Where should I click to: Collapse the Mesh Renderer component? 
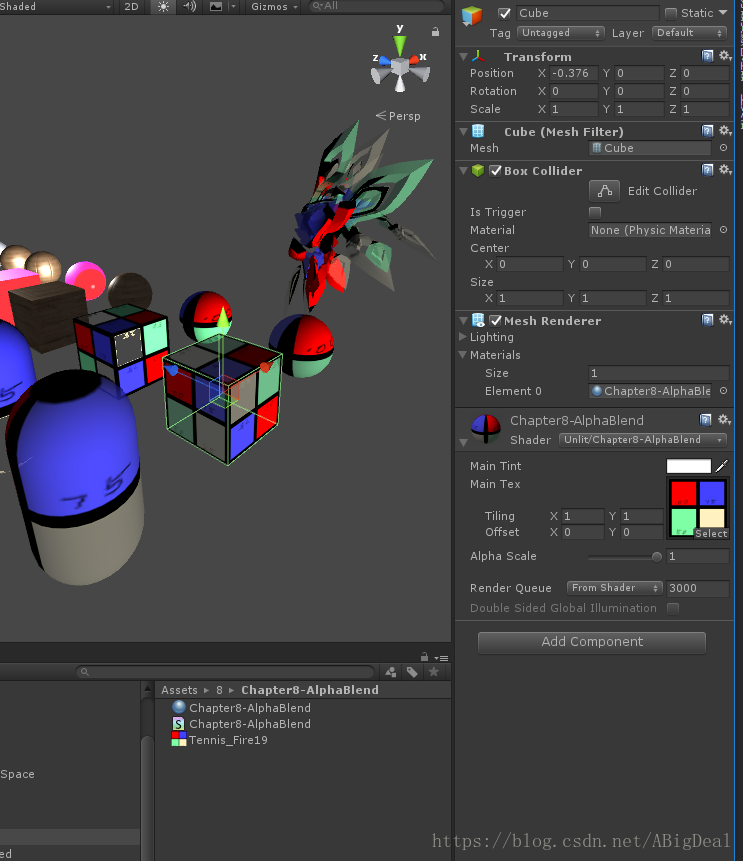tap(463, 321)
